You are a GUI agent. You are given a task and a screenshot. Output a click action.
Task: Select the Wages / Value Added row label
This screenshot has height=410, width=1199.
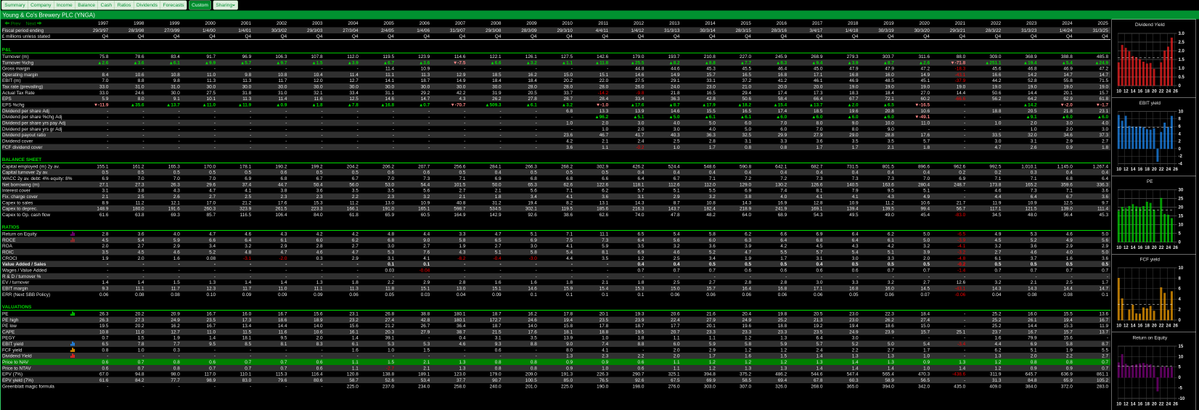coord(24,270)
